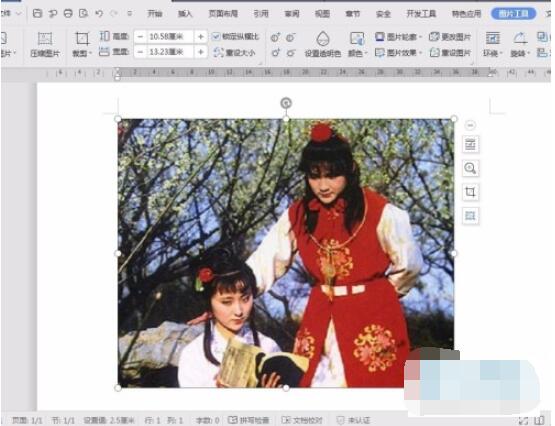Decrease width with minus button

point(141,52)
